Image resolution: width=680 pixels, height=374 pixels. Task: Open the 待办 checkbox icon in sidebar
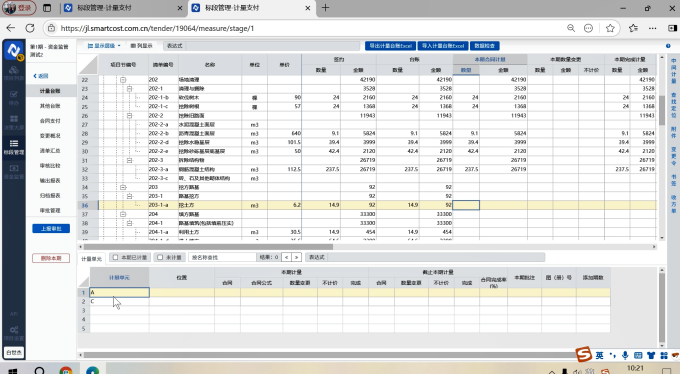tap(14, 98)
